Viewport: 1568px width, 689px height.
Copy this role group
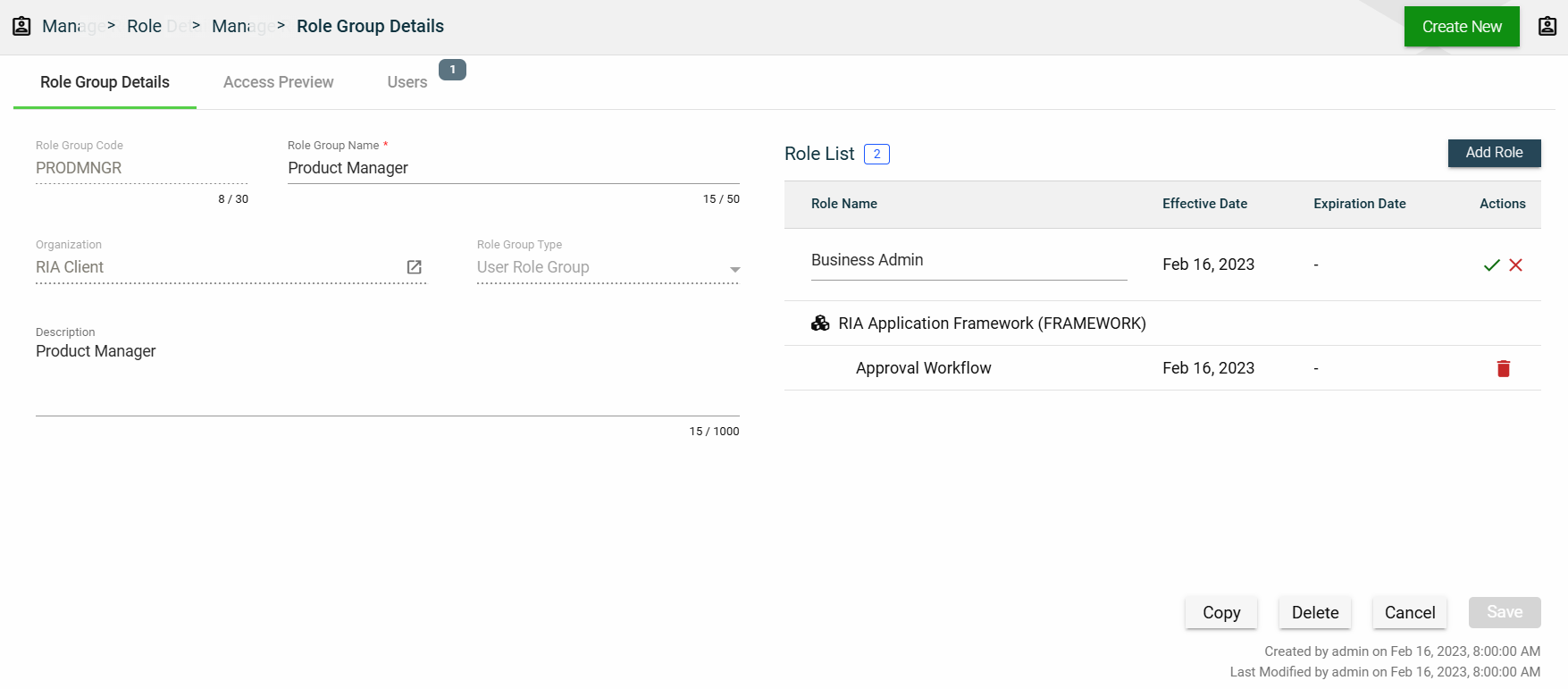1220,612
